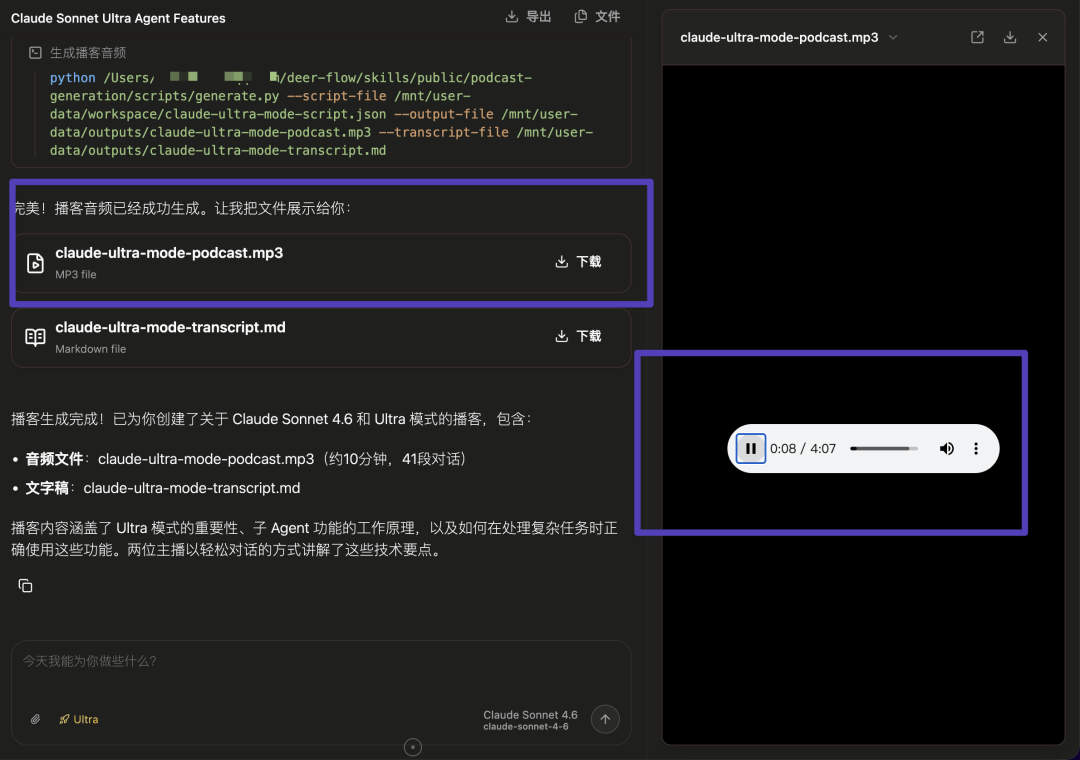The width and height of the screenshot is (1080, 760).
Task: Click the MP3 file audio icon
Action: click(x=35, y=263)
